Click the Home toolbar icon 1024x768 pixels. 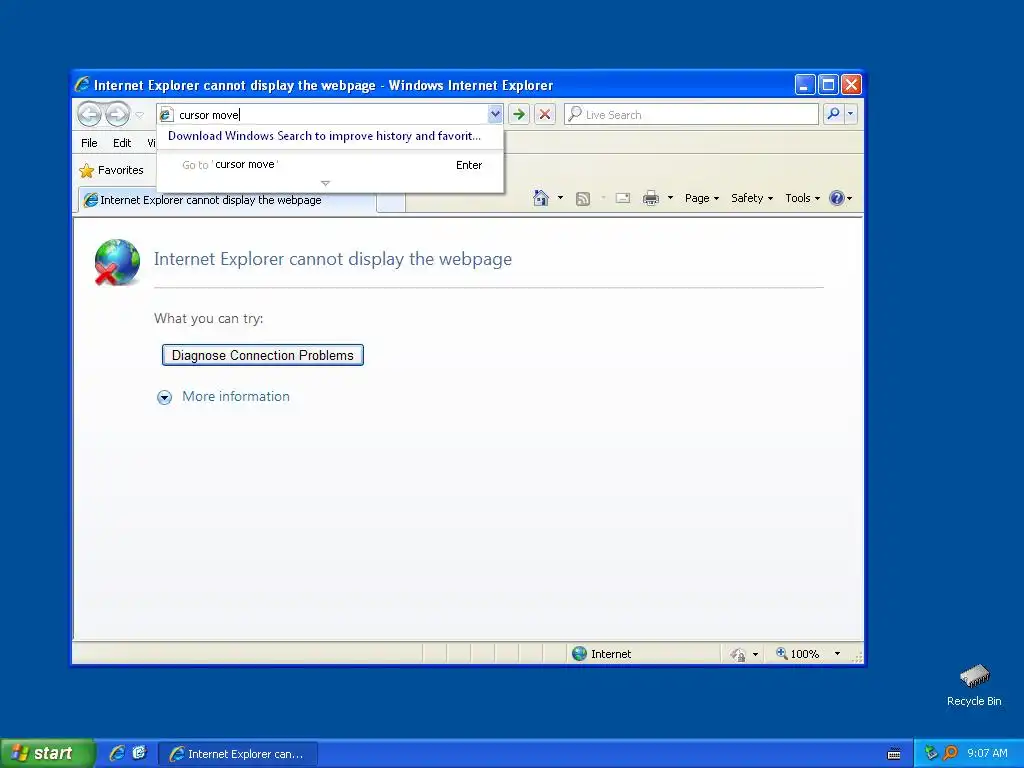point(541,198)
